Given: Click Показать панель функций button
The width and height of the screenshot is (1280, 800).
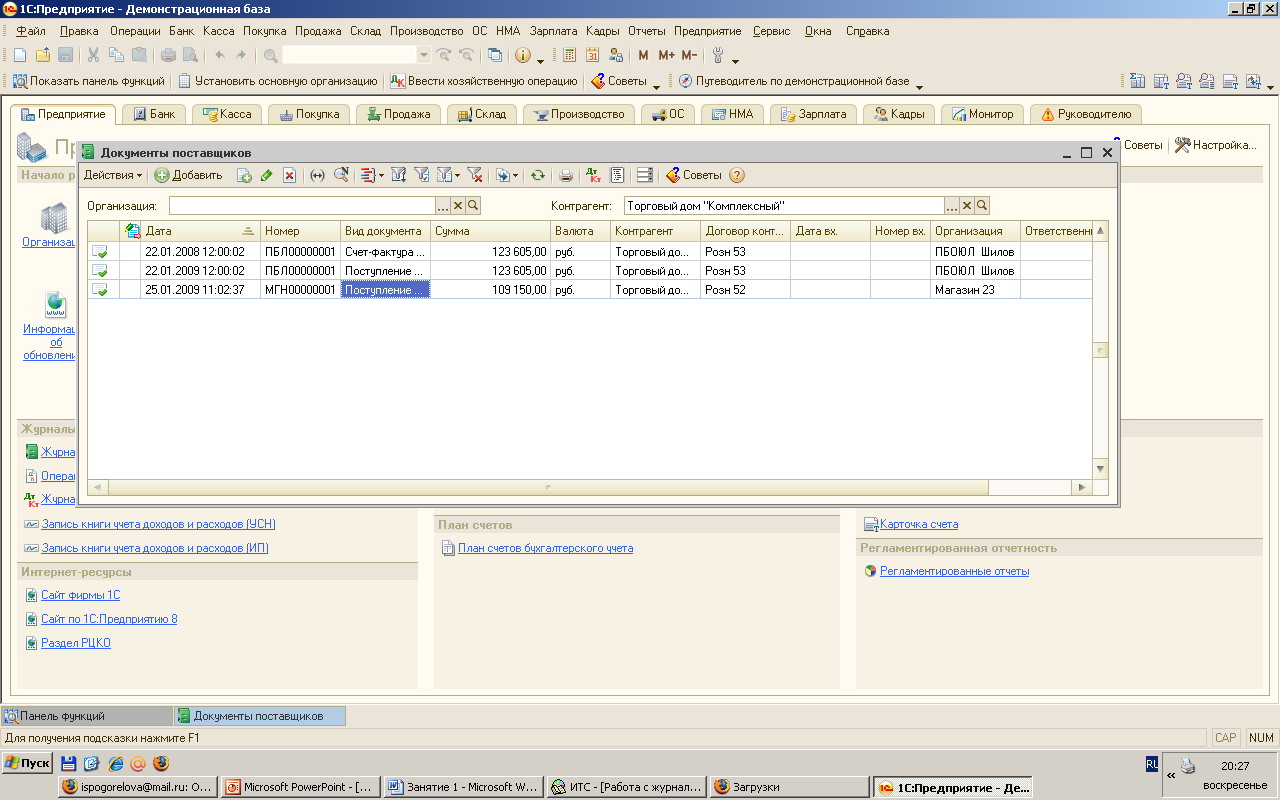Looking at the screenshot, I should 89,81.
